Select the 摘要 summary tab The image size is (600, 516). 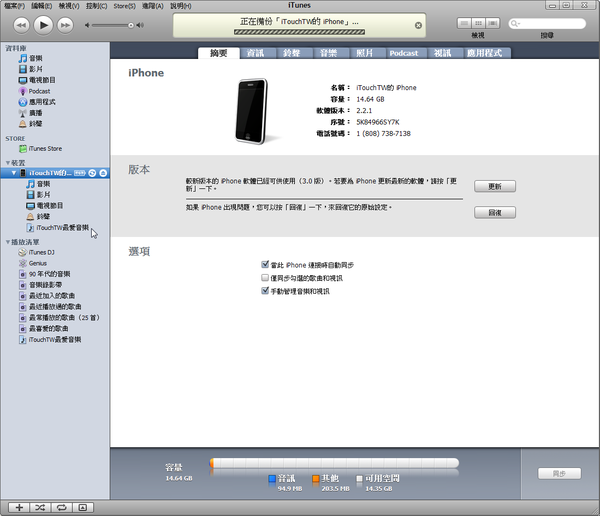pyautogui.click(x=218, y=53)
